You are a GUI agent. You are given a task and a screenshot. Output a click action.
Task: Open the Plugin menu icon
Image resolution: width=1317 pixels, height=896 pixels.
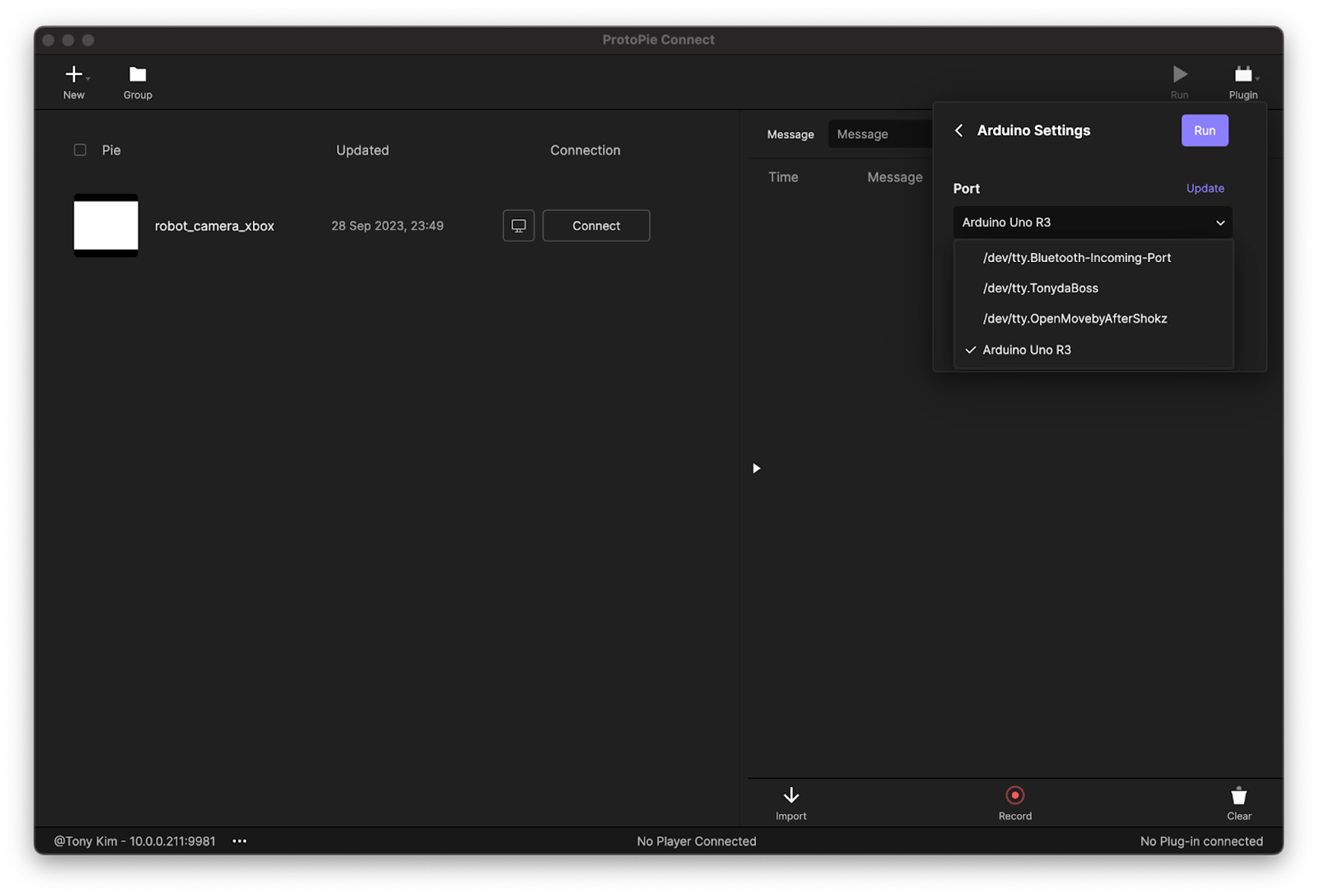pos(1243,74)
